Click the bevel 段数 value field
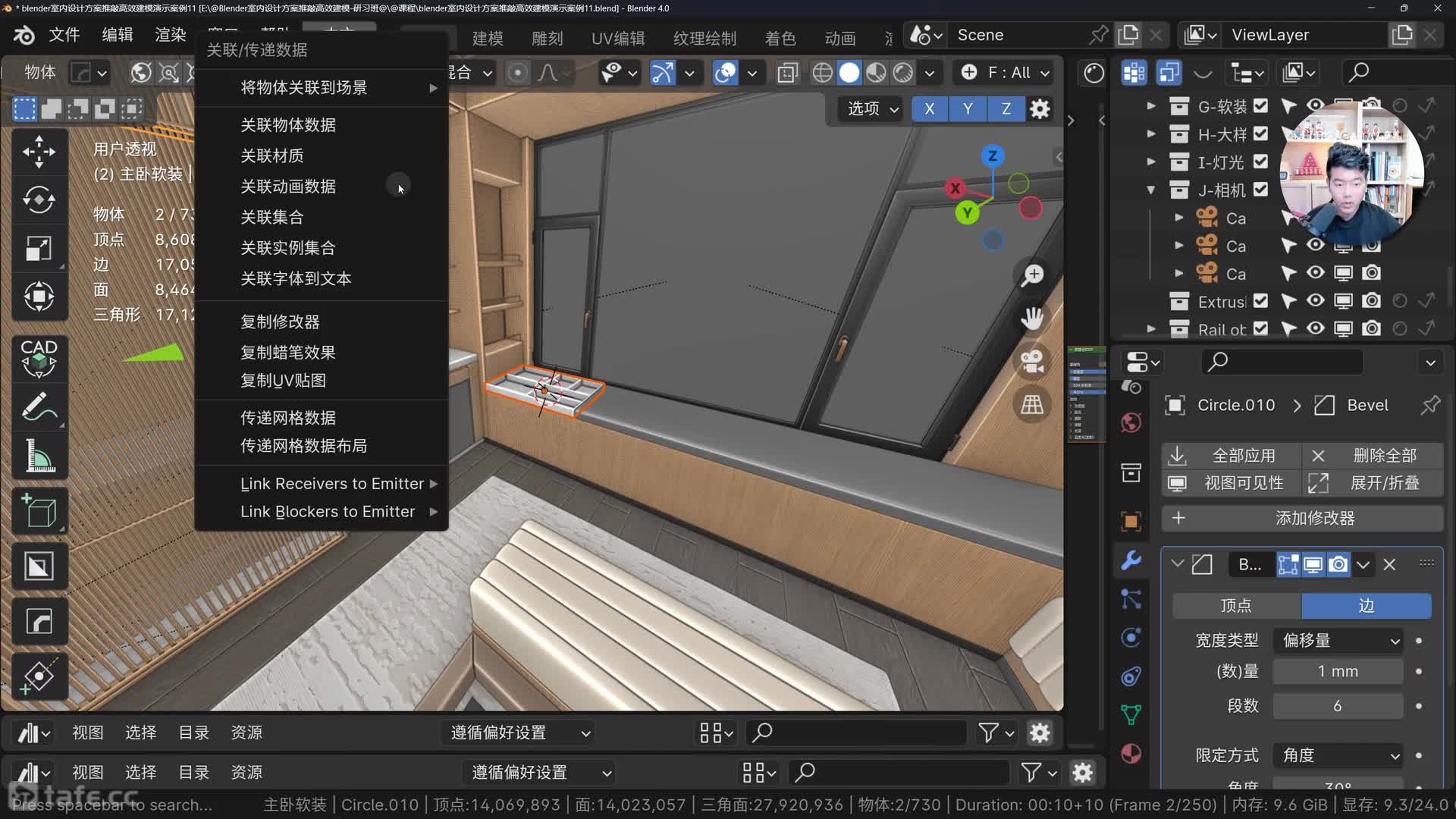Viewport: 1456px width, 819px height. tap(1337, 706)
